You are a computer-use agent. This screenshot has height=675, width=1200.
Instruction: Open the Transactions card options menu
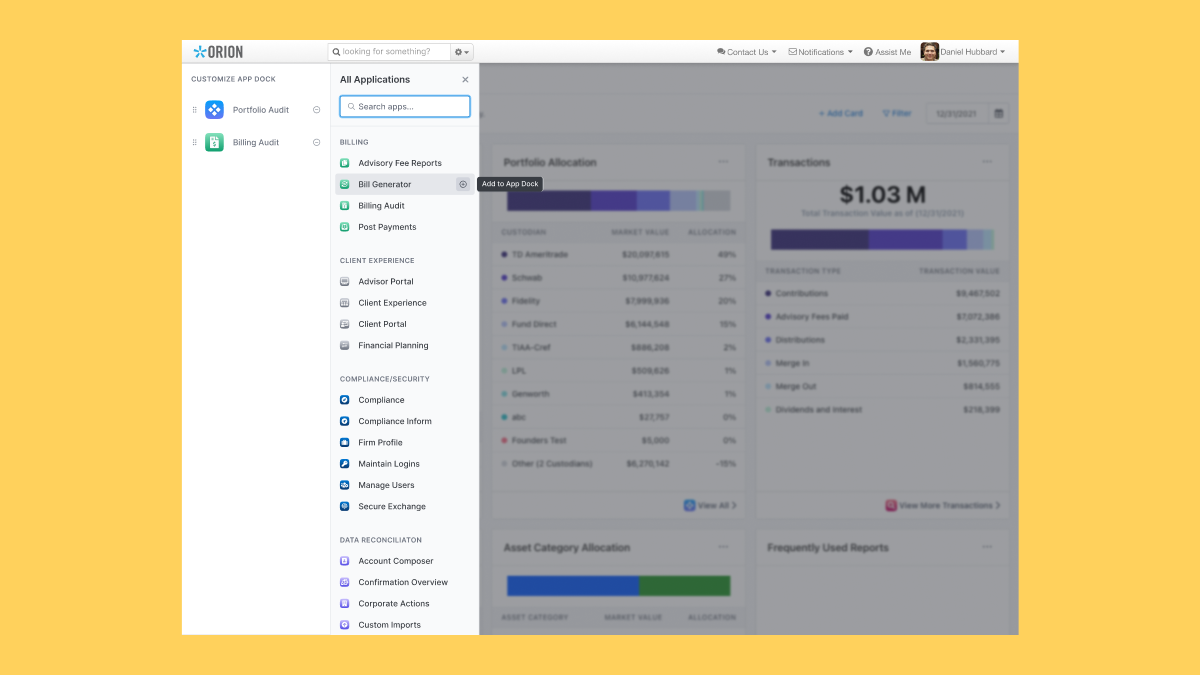pyautogui.click(x=987, y=162)
